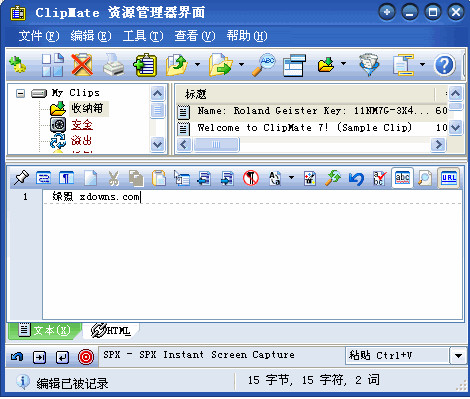Screen dimensions: 470x399
Task: Delete clip with the red X icon
Action: 82,65
